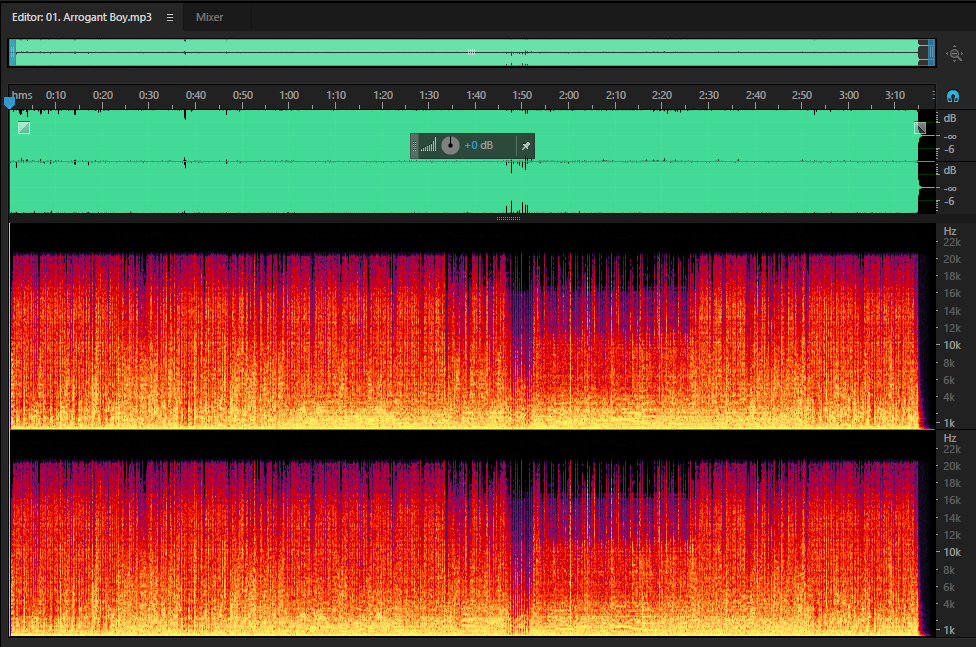Grab the HUD dotted grip handle
The width and height of the screenshot is (976, 647).
(415, 146)
